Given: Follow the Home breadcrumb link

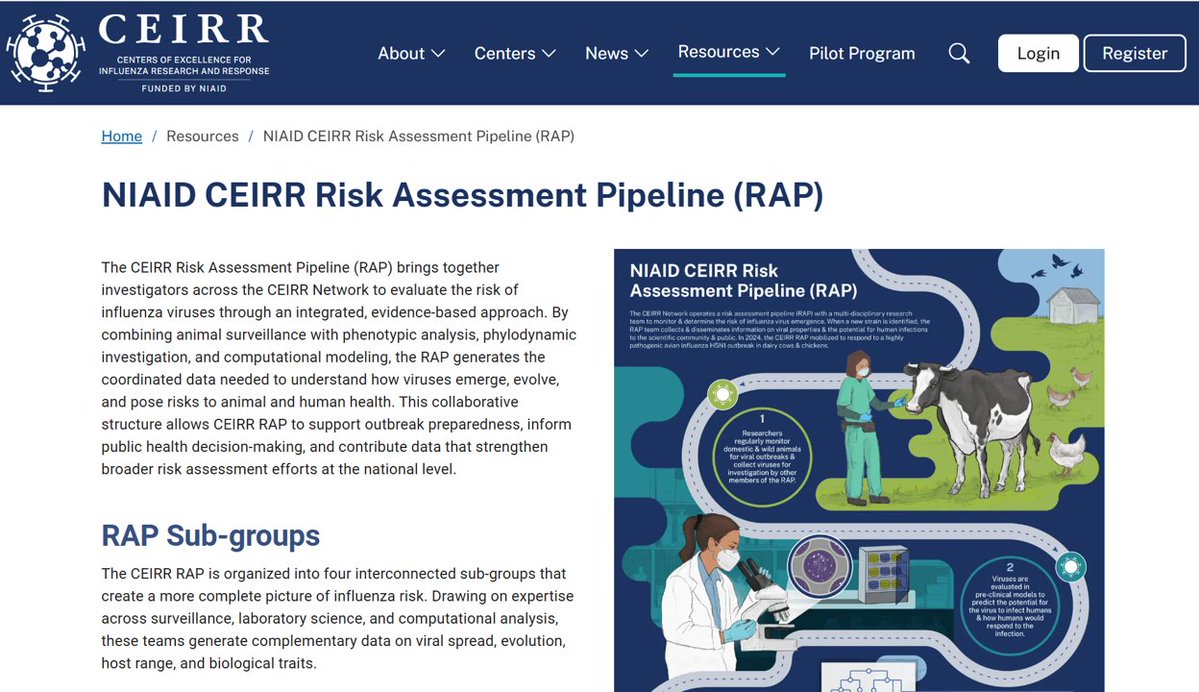Looking at the screenshot, I should click(x=122, y=136).
